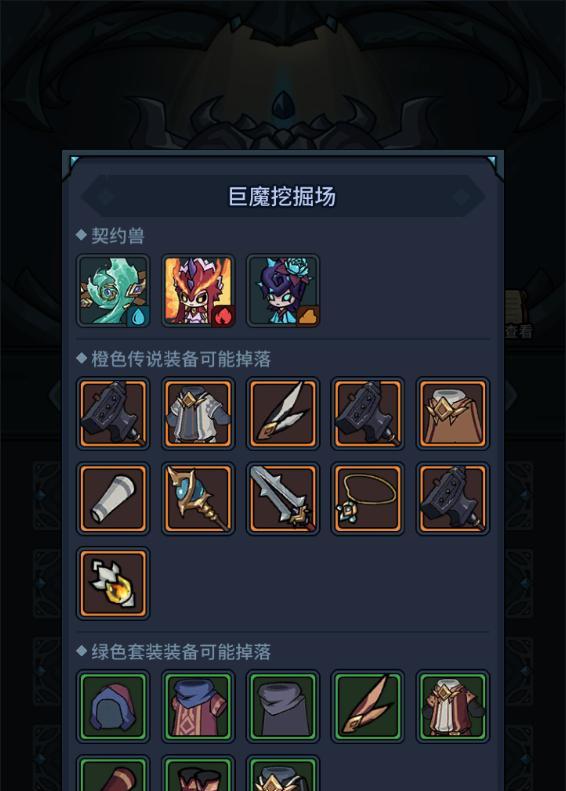Screen dimensions: 566x791
Task: Open the orange gold necklace item
Action: point(368,498)
